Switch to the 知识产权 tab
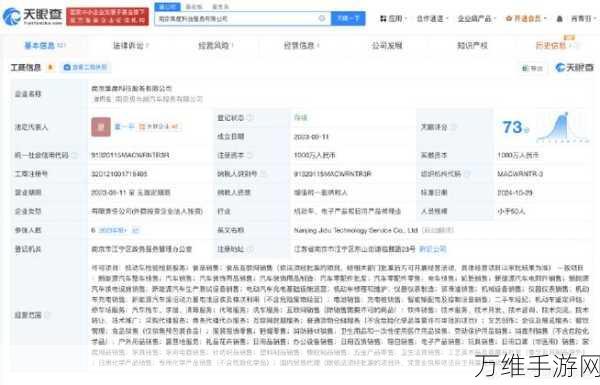Viewport: 600px width, 385px height. (472, 46)
